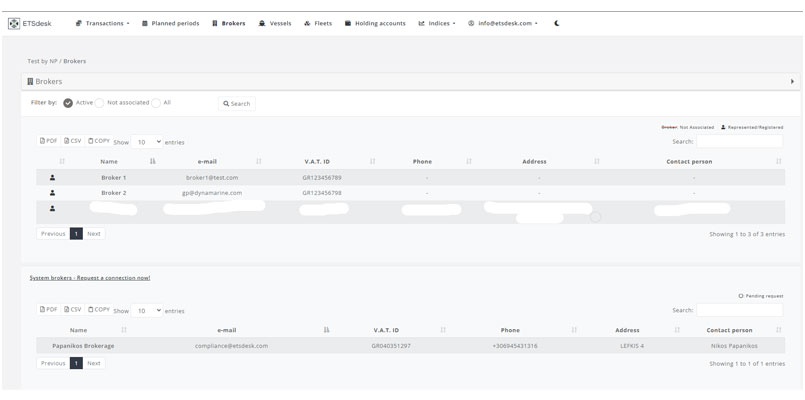Open the Holding accounts page
The image size is (805, 400).
pyautogui.click(x=375, y=23)
